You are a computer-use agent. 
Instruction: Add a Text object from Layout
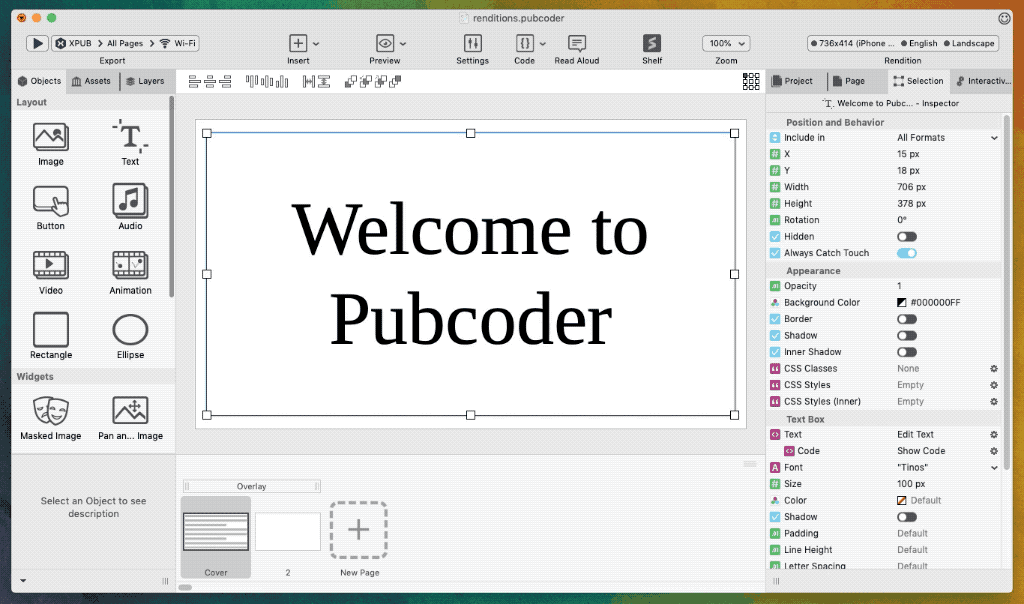tap(130, 144)
